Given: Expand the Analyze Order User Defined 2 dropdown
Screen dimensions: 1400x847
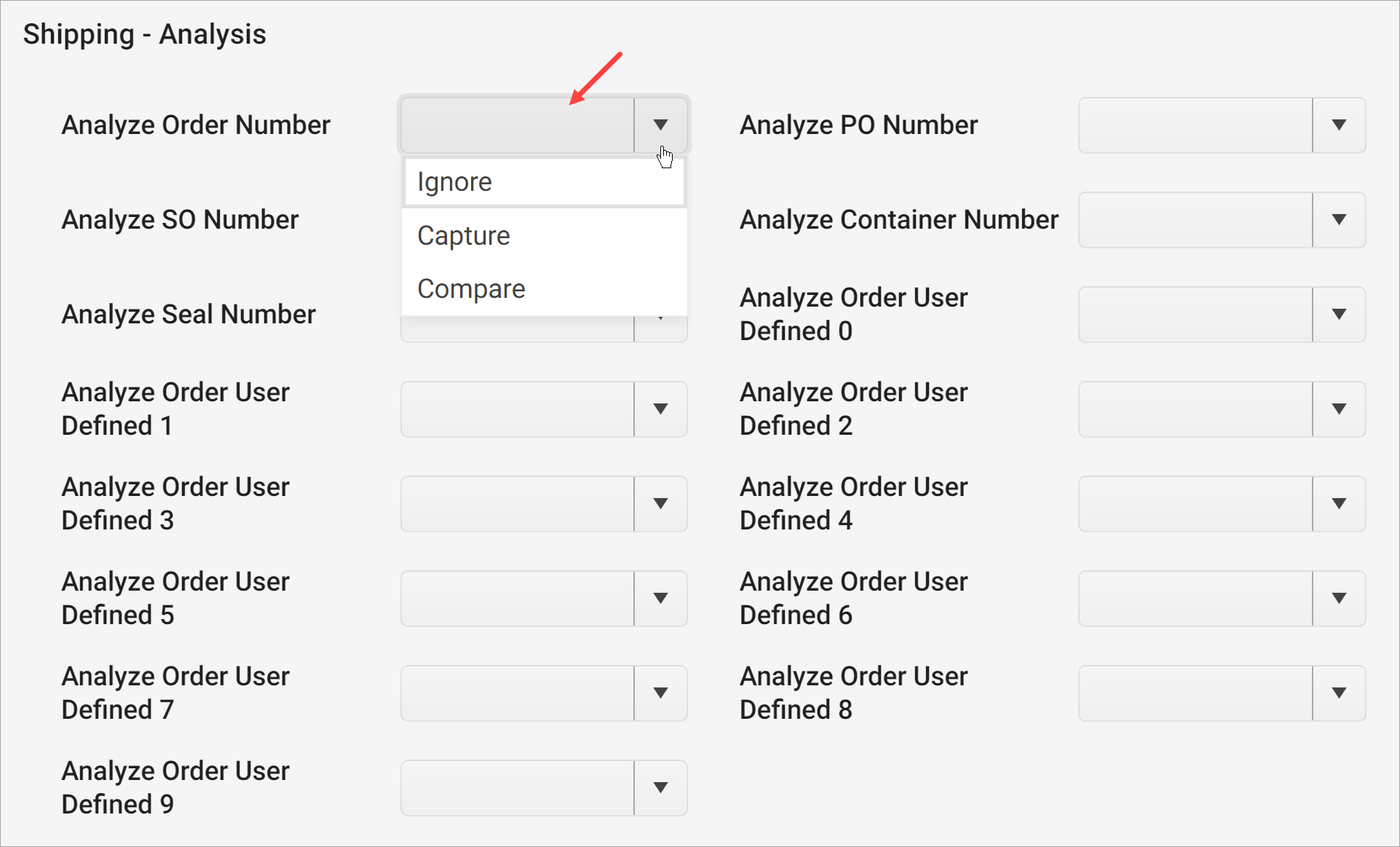Looking at the screenshot, I should click(x=1339, y=409).
